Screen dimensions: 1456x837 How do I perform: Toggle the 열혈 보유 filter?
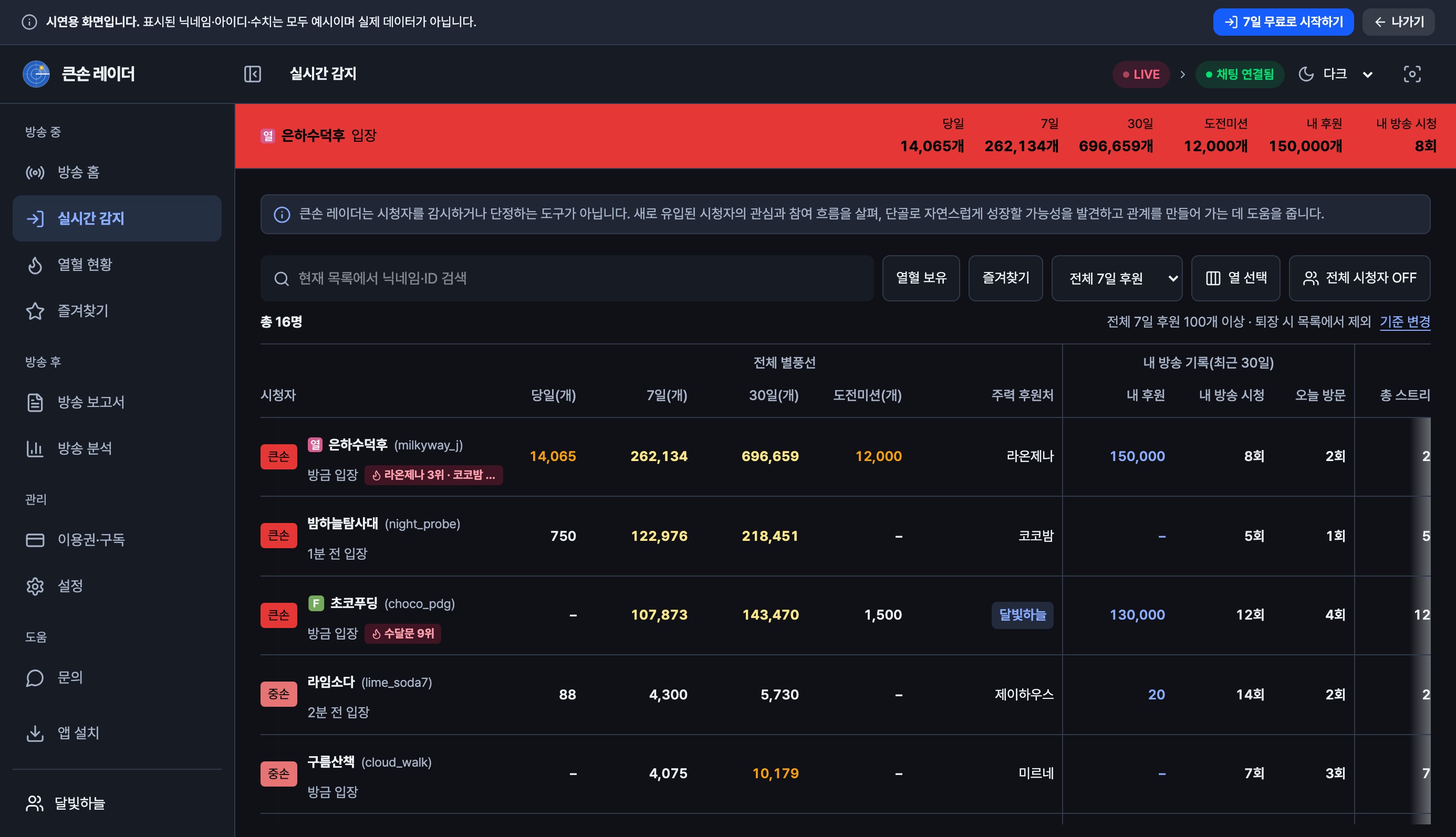921,278
